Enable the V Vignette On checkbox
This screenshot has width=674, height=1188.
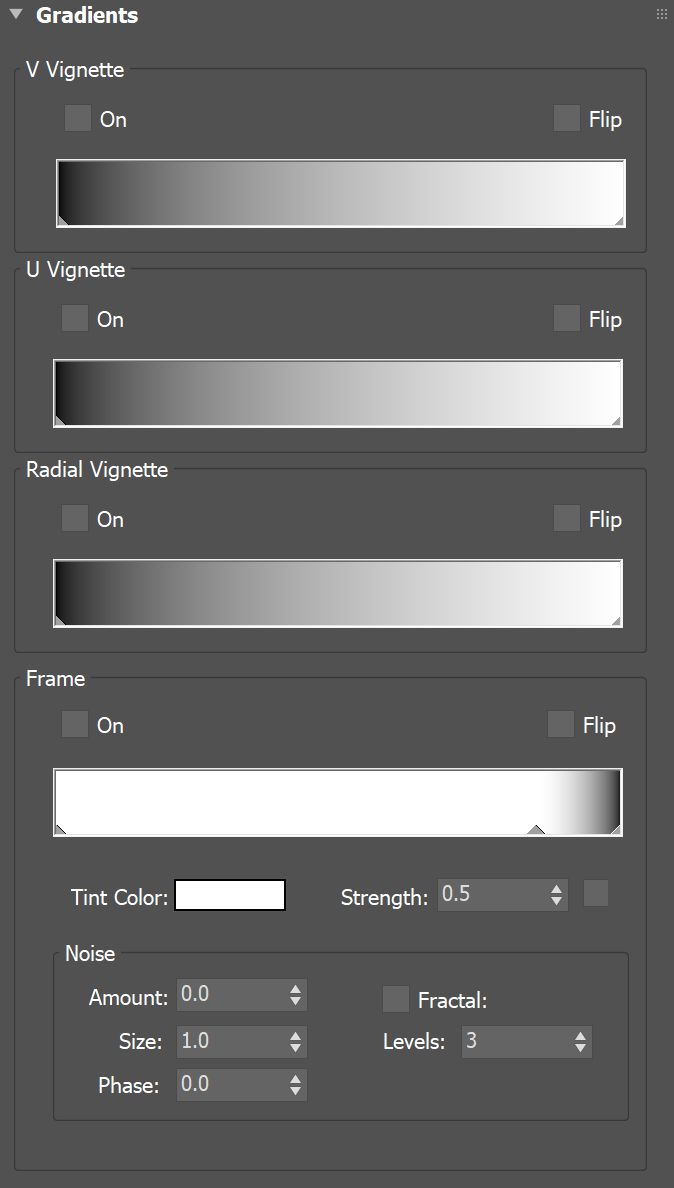tap(77, 118)
